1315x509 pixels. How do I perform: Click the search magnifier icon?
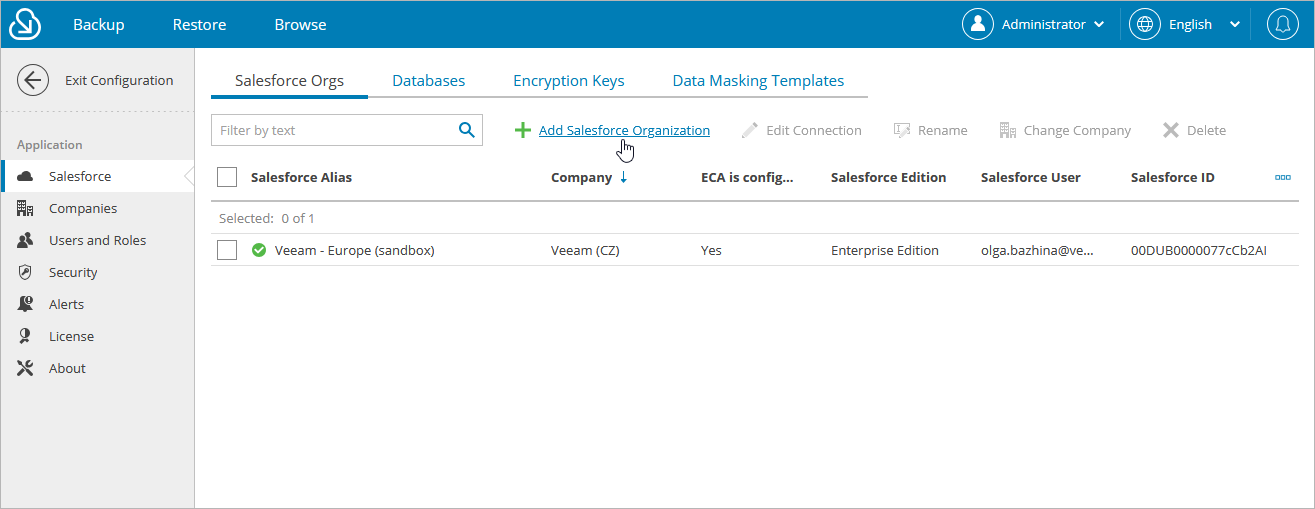pos(466,130)
